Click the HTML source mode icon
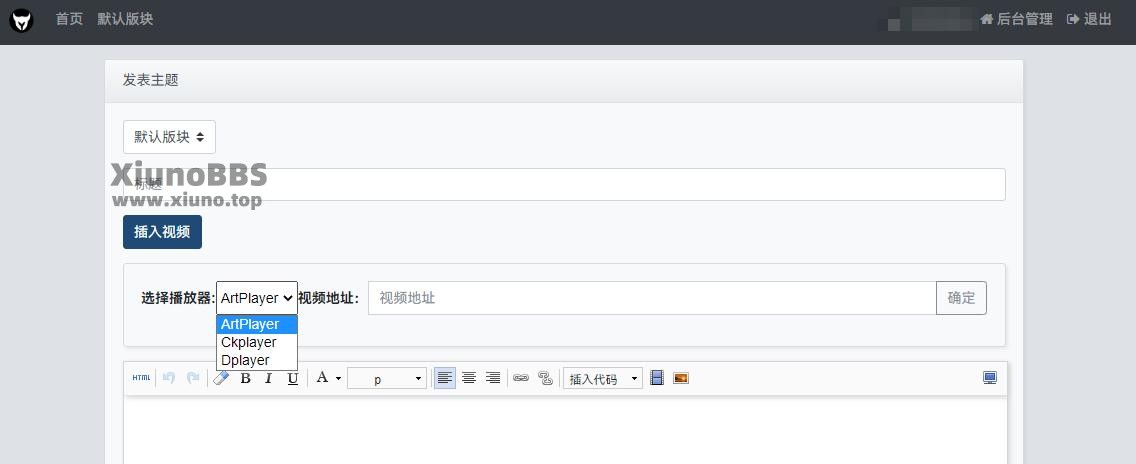The height and width of the screenshot is (464, 1136). [141, 378]
